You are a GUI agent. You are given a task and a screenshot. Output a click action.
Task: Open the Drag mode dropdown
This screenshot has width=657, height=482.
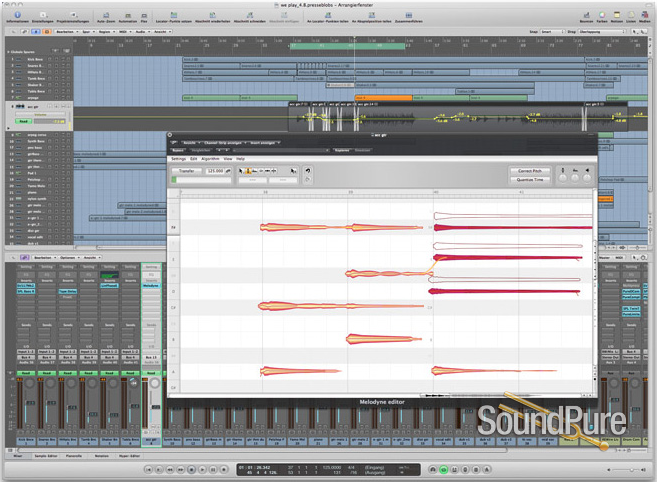[x=602, y=31]
